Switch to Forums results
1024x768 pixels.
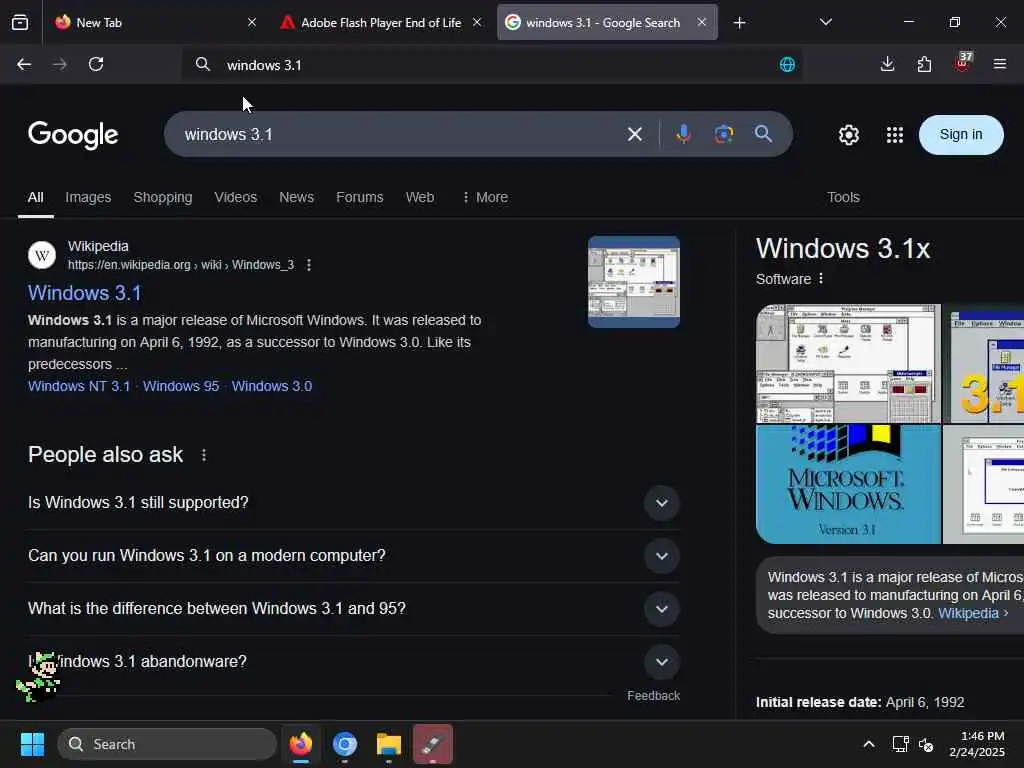click(360, 197)
